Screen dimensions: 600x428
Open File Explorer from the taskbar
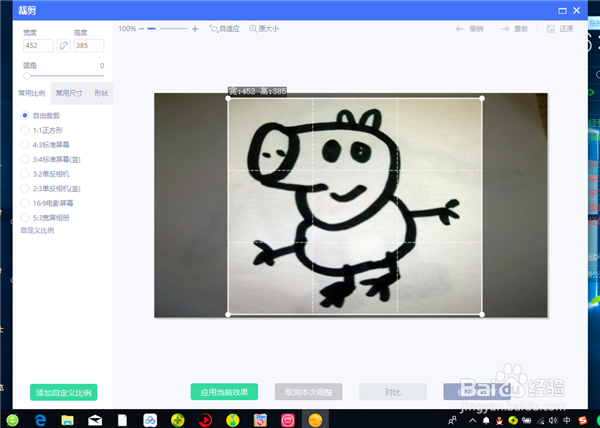(x=68, y=420)
